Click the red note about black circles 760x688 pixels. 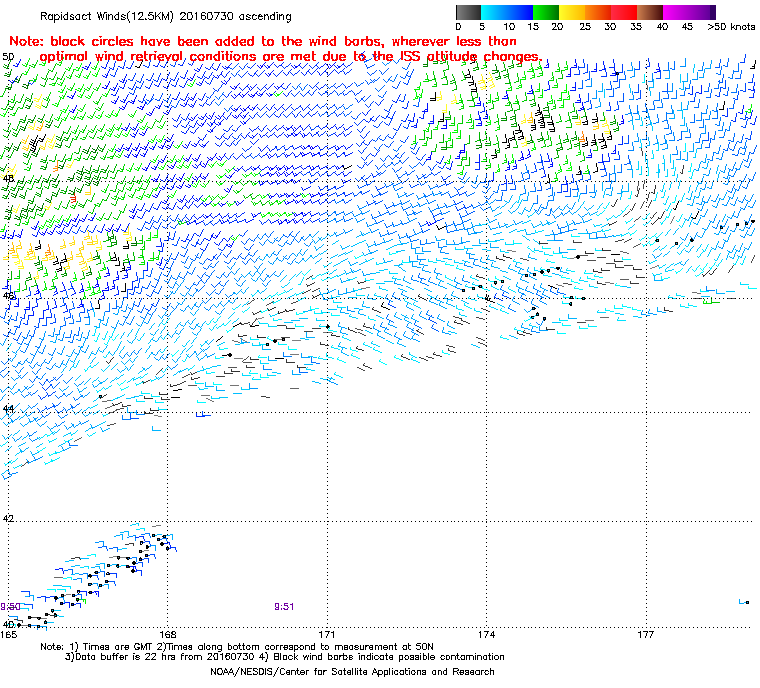coord(275,49)
